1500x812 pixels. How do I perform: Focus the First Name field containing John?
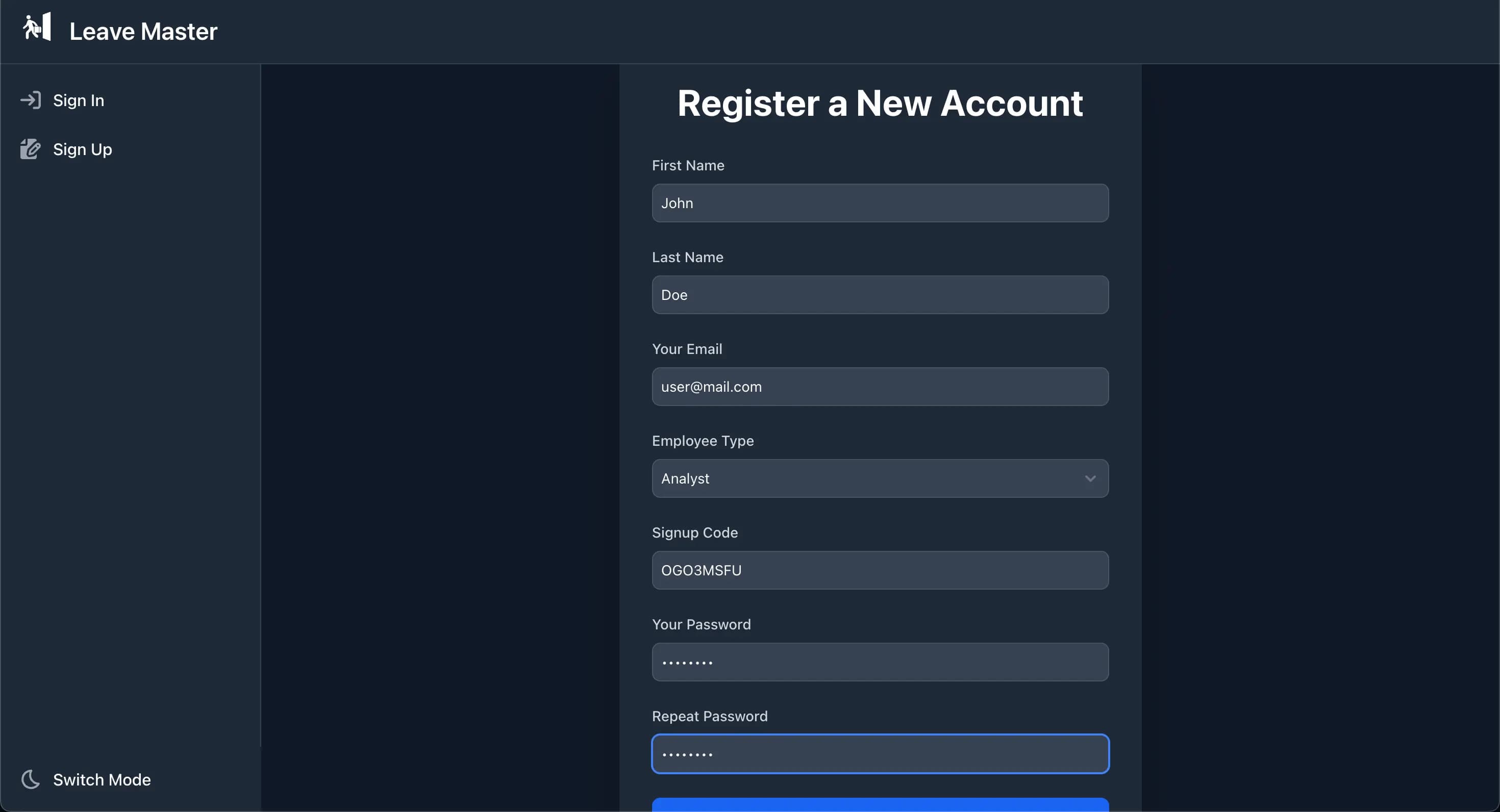(880, 203)
